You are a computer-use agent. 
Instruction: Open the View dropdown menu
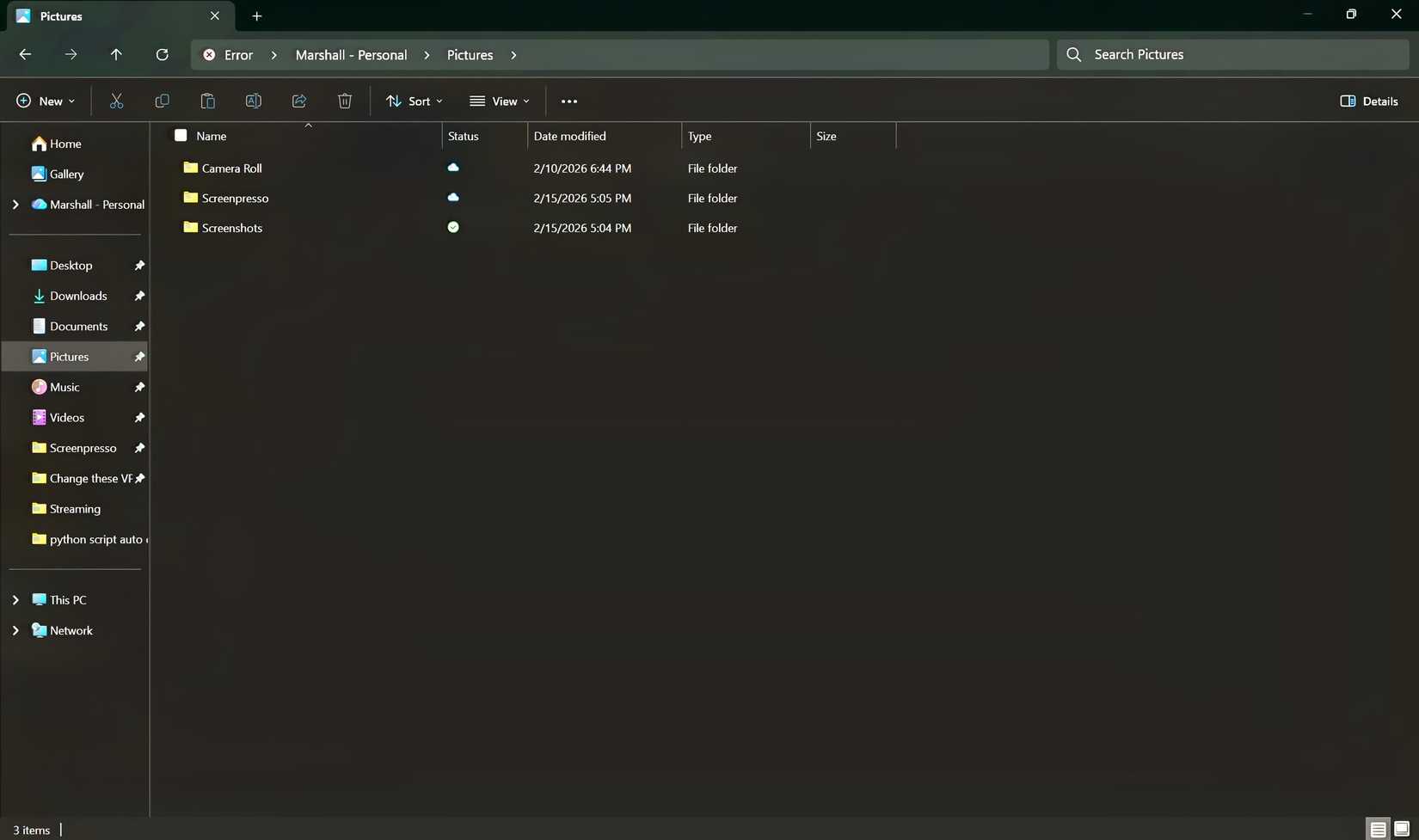pyautogui.click(x=500, y=101)
